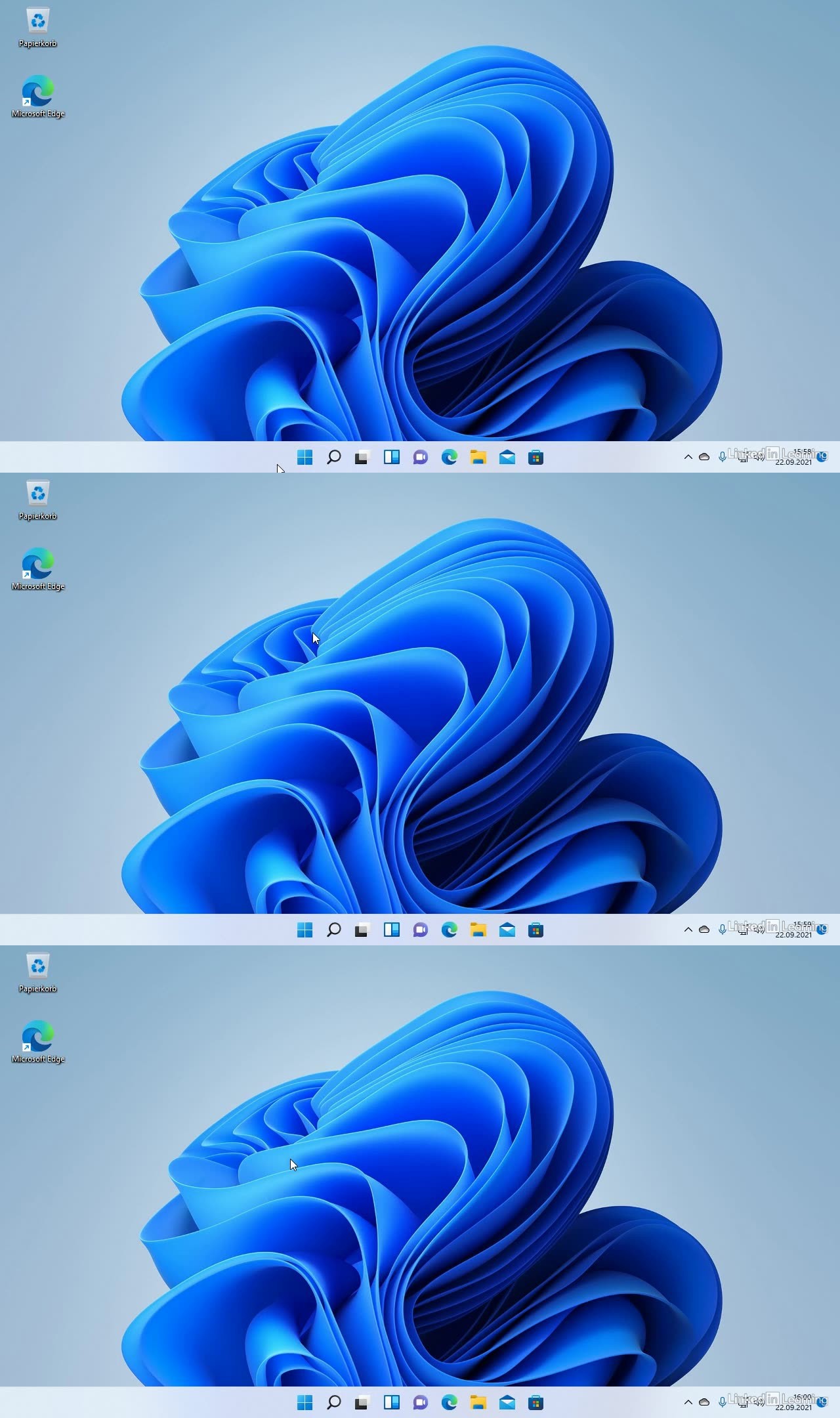Launch Mail app in the bottom desktop frame
The width and height of the screenshot is (840, 1418).
pos(507,1403)
